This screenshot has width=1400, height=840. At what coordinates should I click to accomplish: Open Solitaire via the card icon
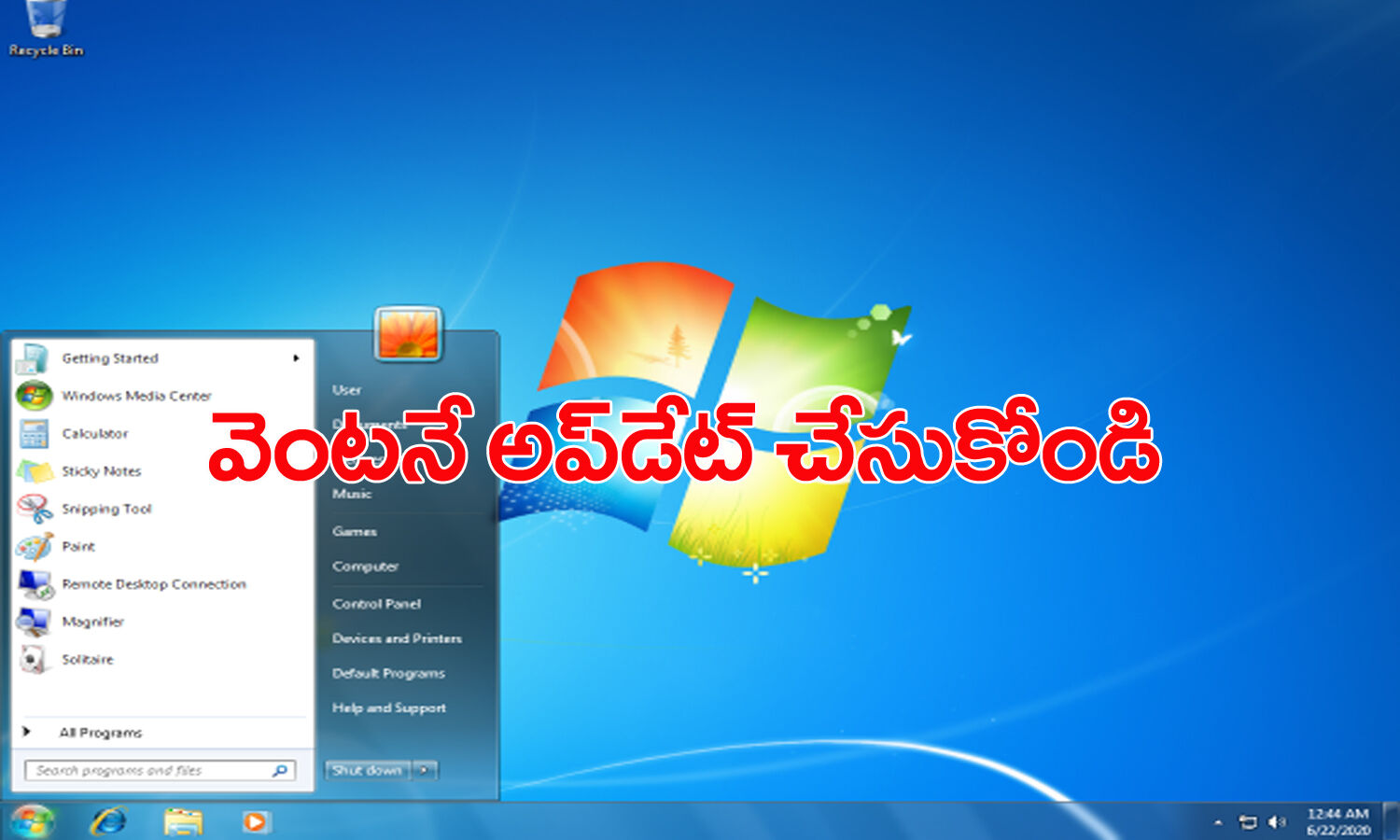click(x=34, y=659)
